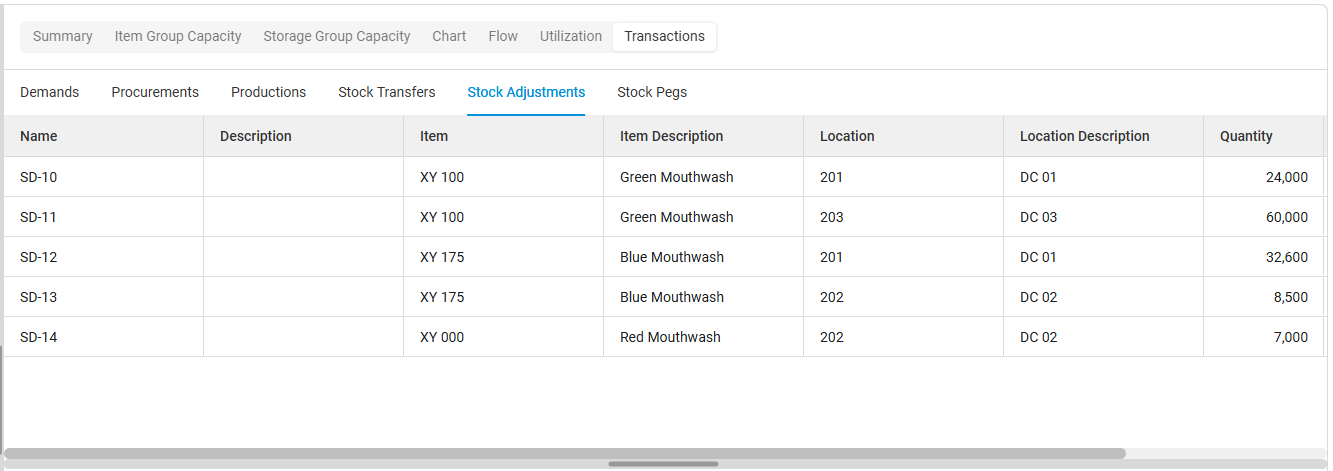Switch to the Procurements sub-tab
The image size is (1333, 471).
click(155, 92)
